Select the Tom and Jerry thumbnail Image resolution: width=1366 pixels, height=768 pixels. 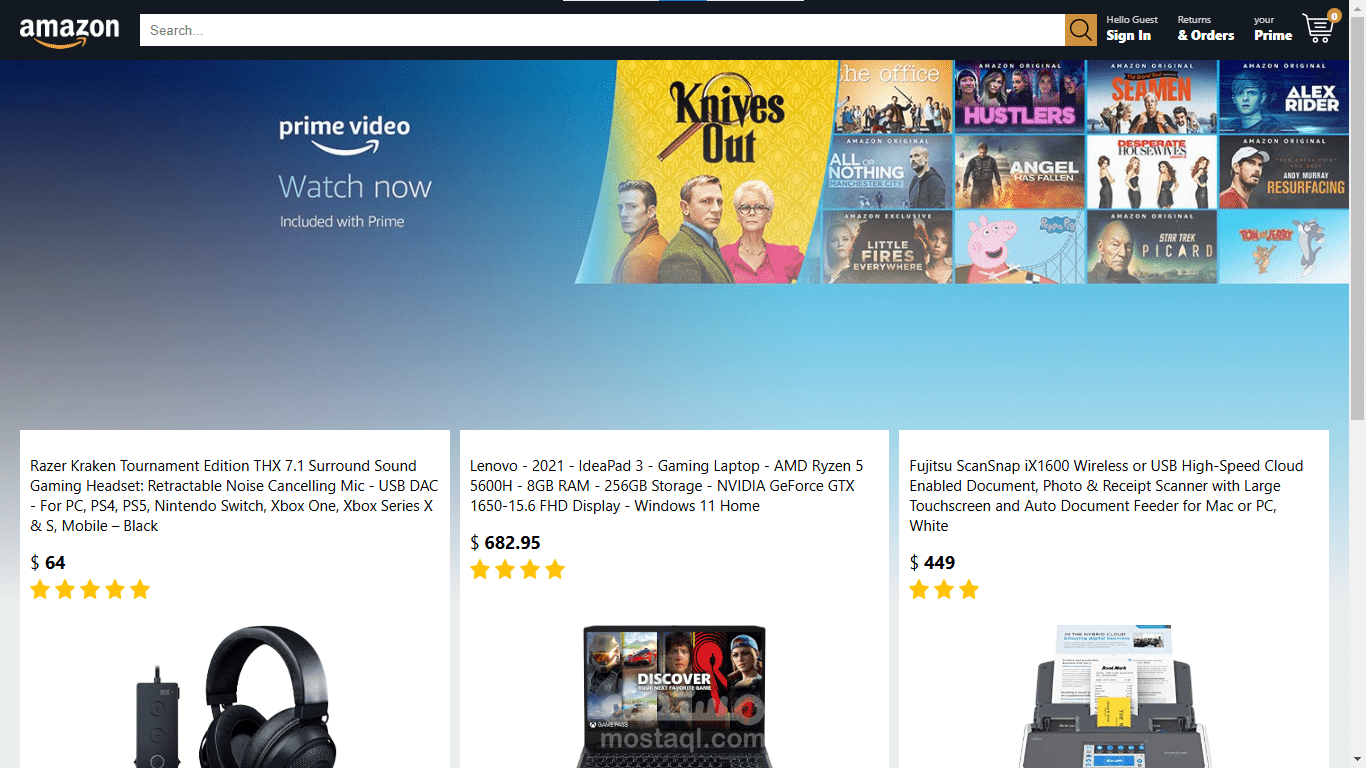tap(1284, 247)
